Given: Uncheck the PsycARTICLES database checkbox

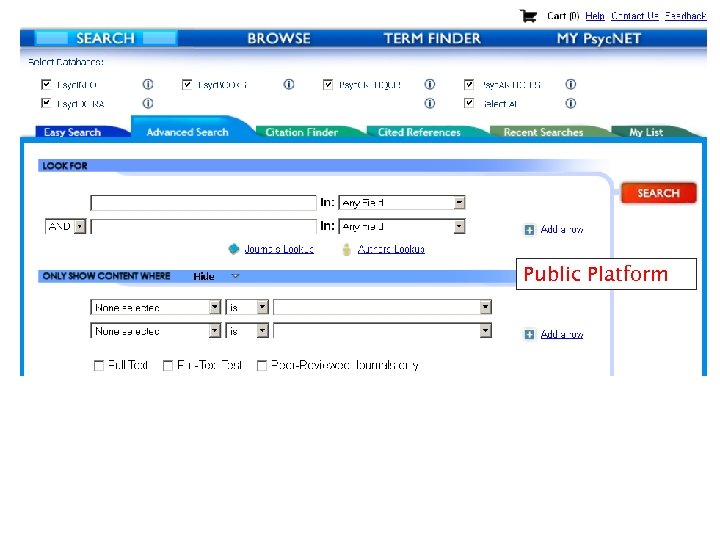Looking at the screenshot, I should [x=469, y=84].
